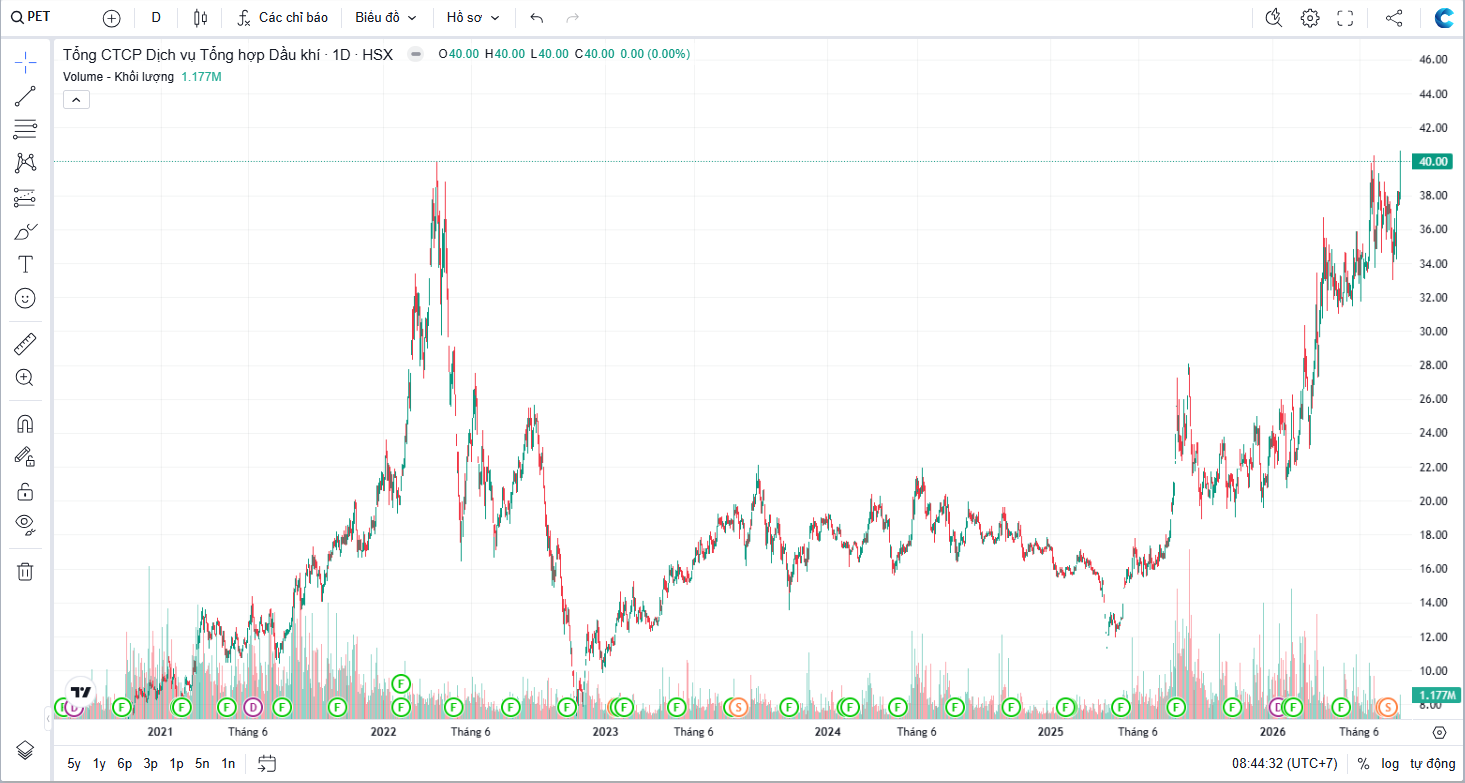Open time axis settings gear at the chart corner
The height and width of the screenshot is (783, 1465).
click(1440, 733)
